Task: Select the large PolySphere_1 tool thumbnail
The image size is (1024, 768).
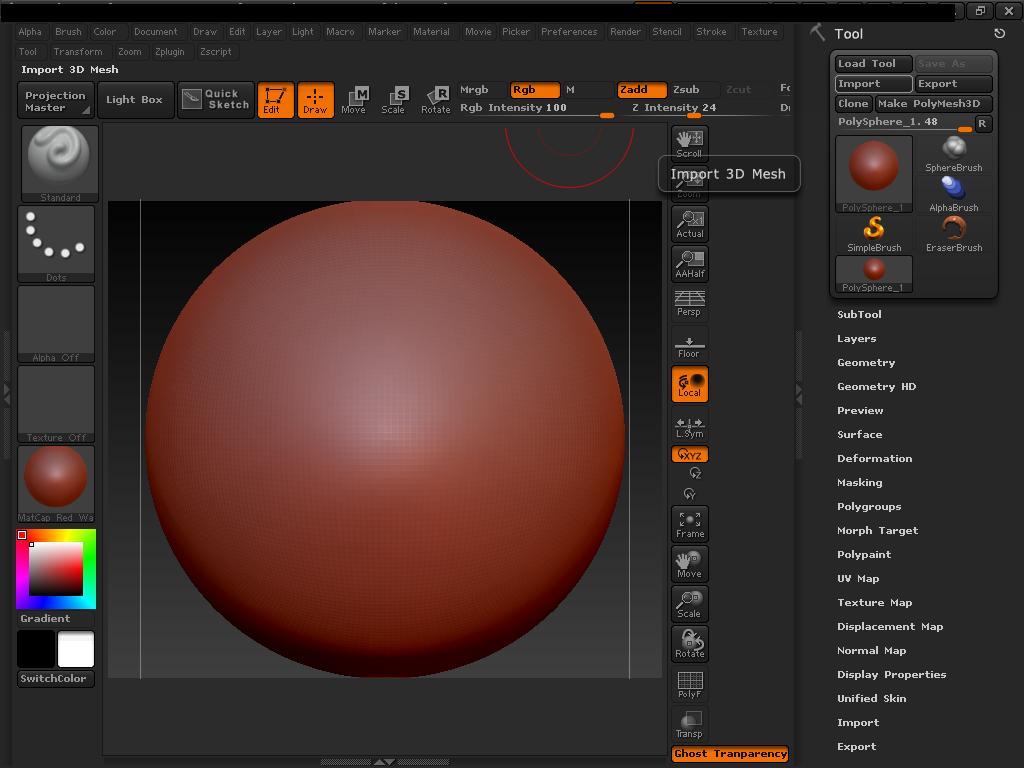Action: click(x=874, y=174)
